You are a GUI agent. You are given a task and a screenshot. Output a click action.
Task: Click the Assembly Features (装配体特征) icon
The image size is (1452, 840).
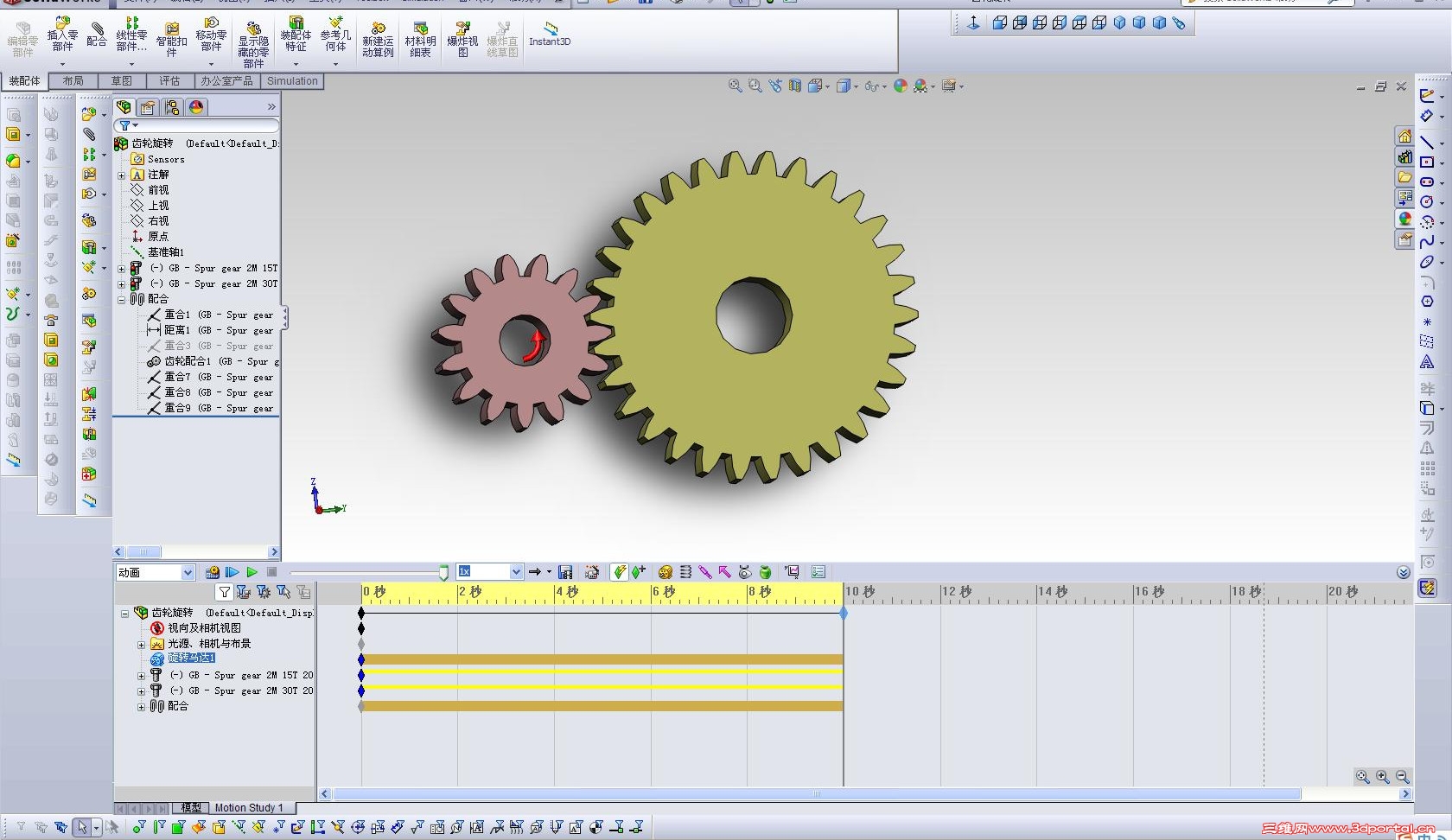[x=296, y=35]
